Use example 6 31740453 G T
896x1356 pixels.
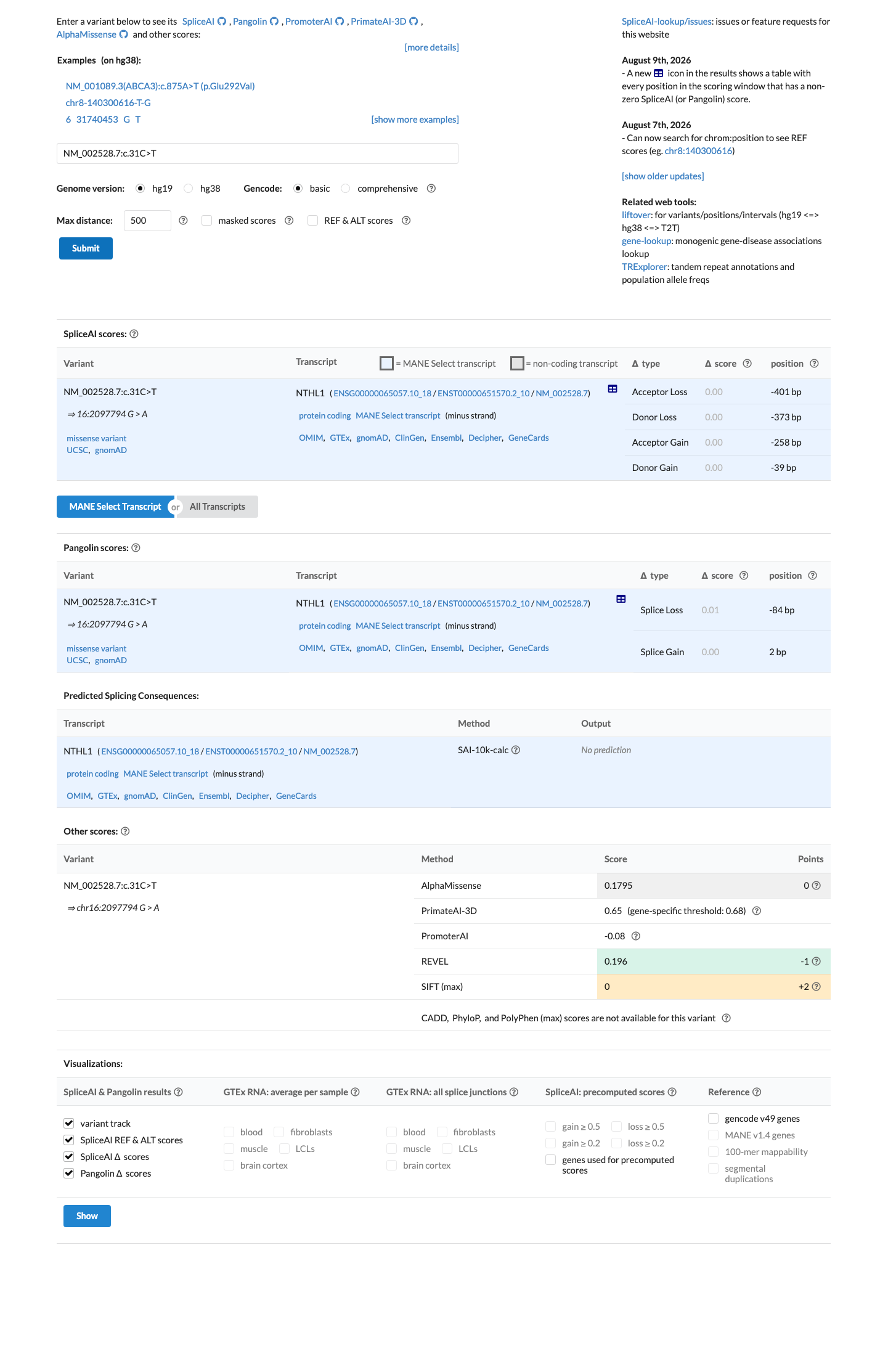(x=104, y=120)
